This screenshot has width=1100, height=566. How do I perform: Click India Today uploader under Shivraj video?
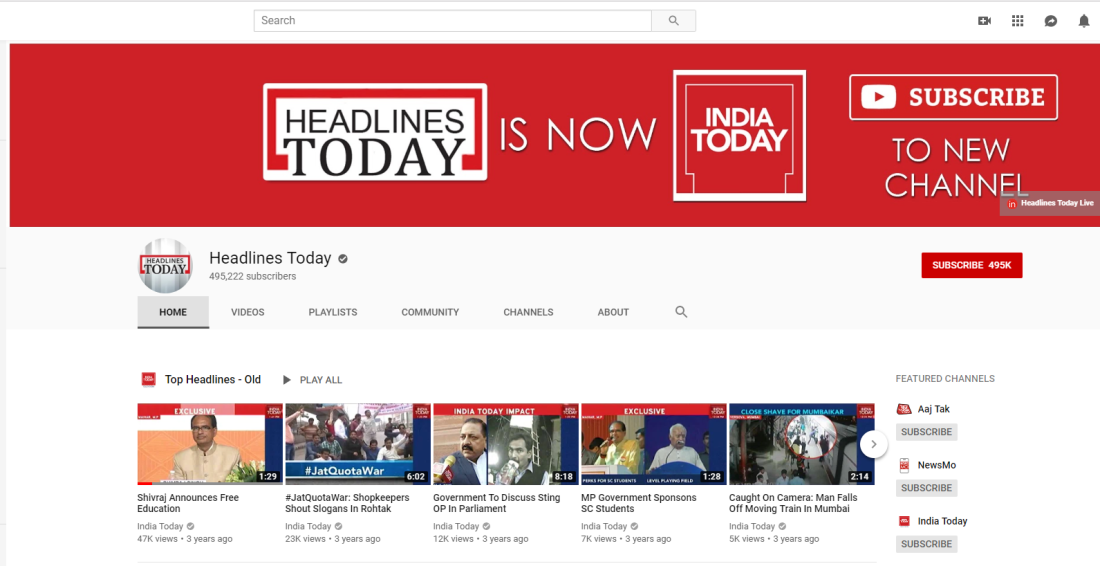(160, 526)
